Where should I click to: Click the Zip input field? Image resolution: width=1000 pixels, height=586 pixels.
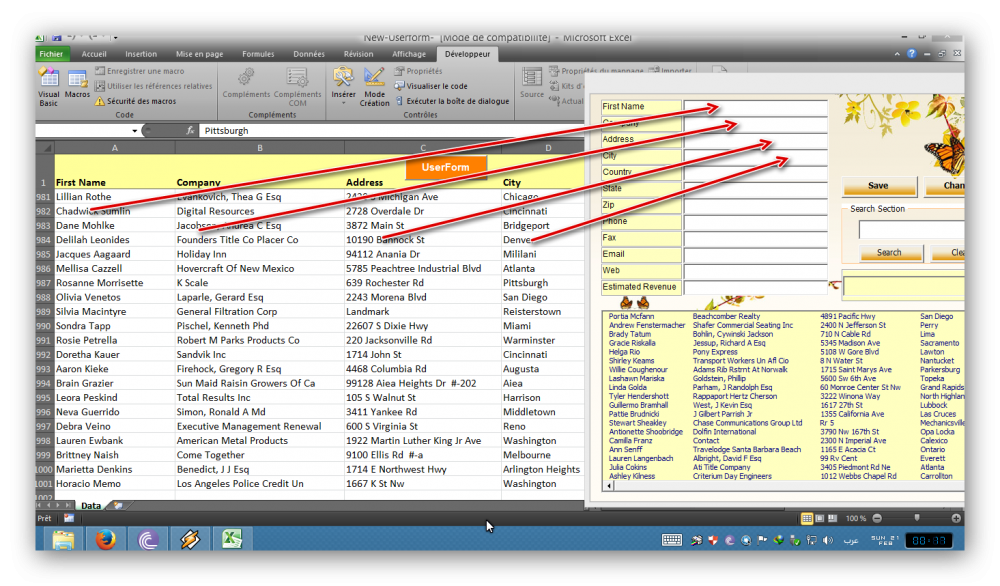click(755, 205)
